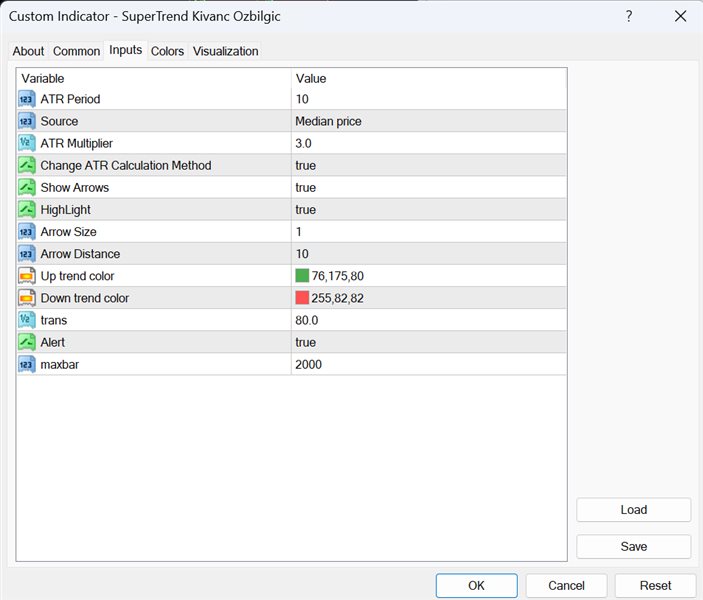Click the double-type icon next to trans

click(x=26, y=320)
